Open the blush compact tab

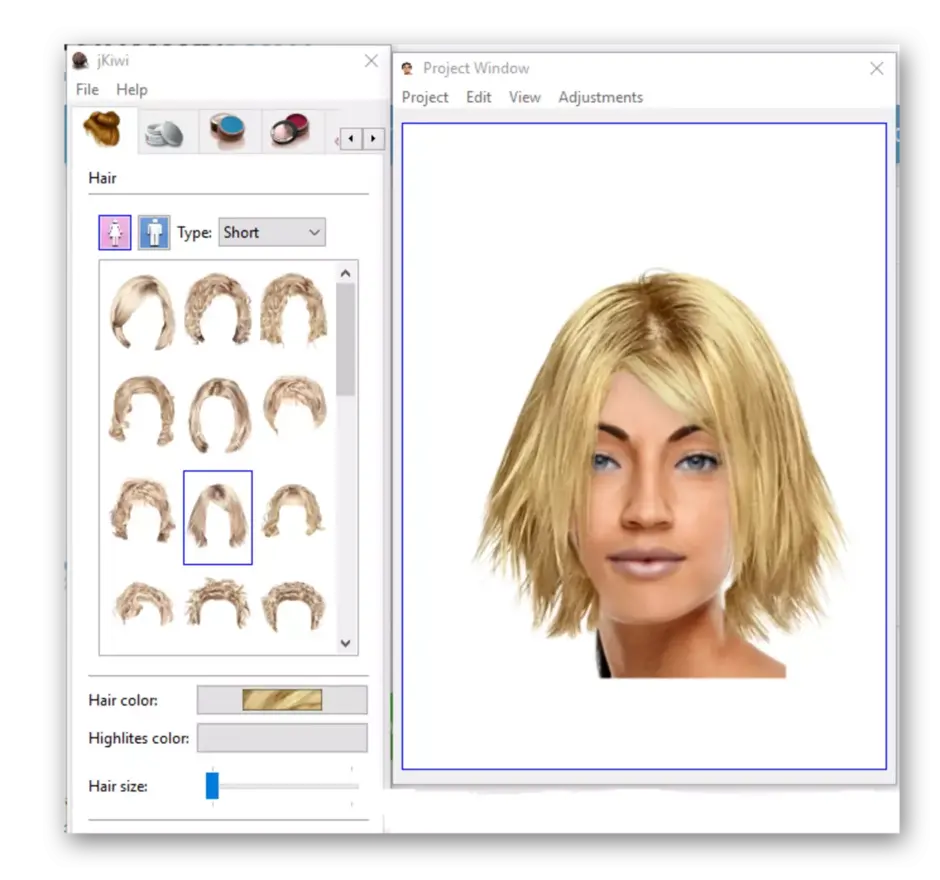[290, 131]
